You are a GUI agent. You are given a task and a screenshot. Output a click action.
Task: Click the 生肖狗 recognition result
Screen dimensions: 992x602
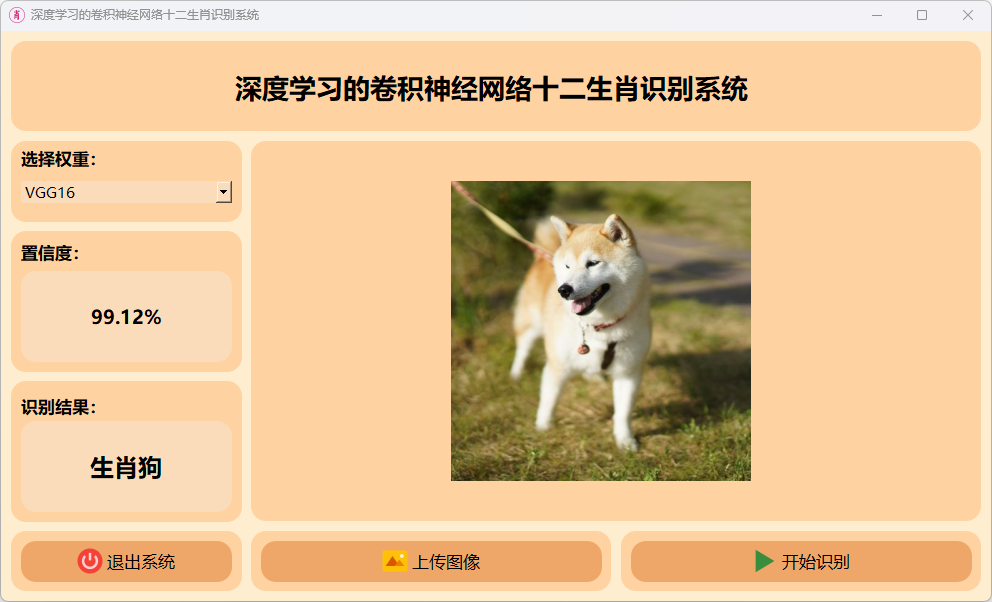(127, 467)
